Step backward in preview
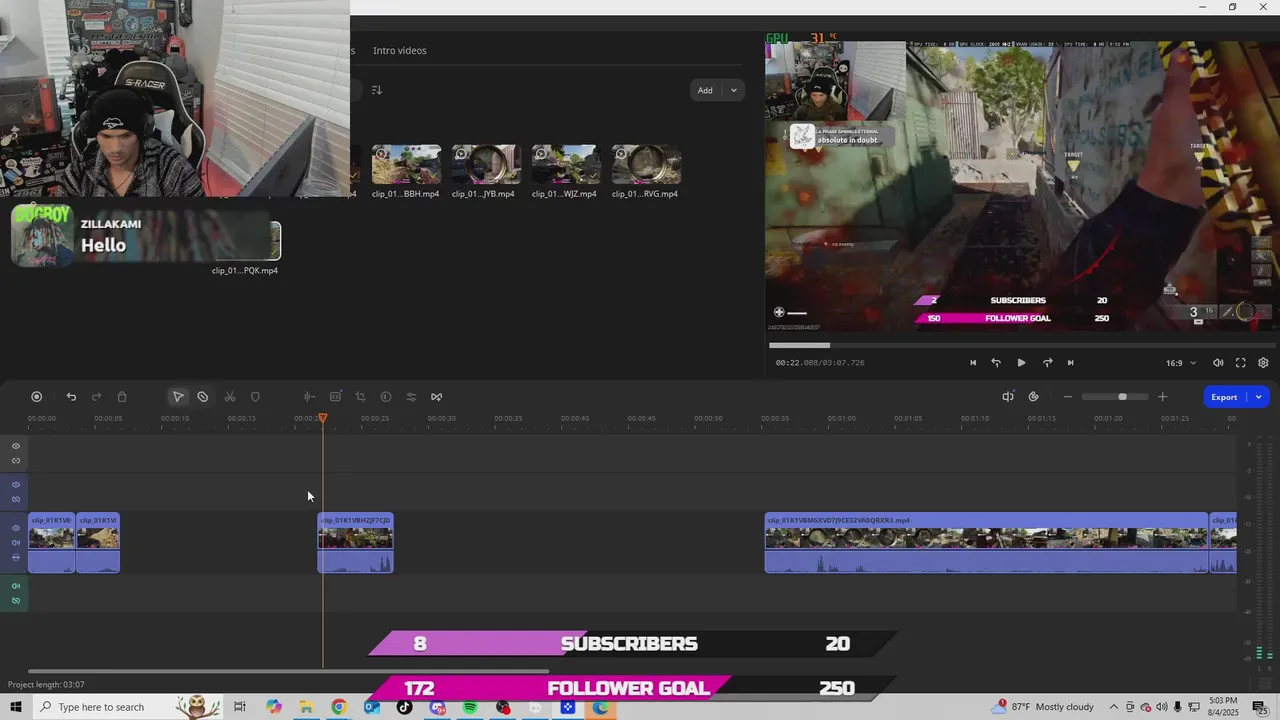The image size is (1280, 720). 996,363
